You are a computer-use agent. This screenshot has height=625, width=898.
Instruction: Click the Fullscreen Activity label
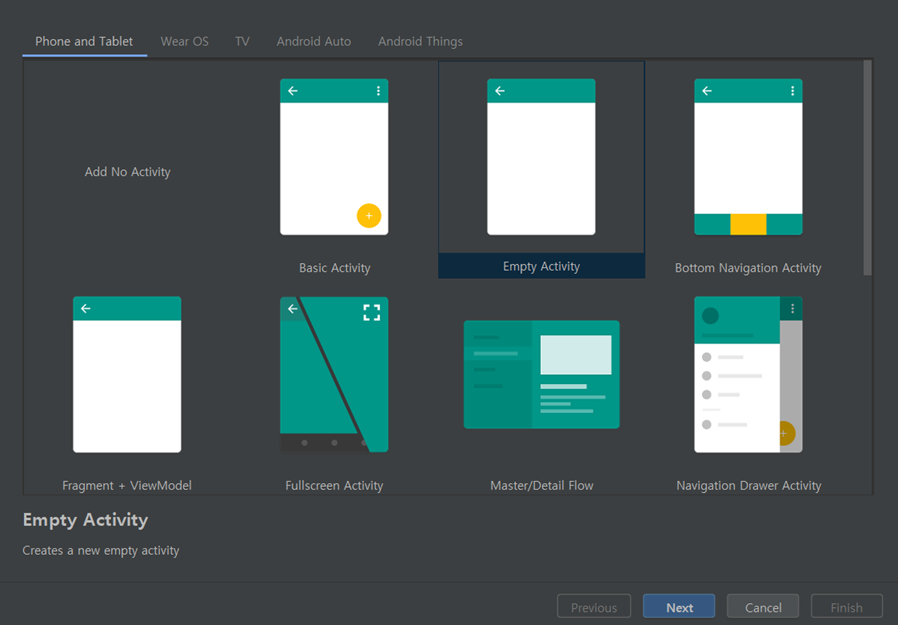[x=334, y=486]
